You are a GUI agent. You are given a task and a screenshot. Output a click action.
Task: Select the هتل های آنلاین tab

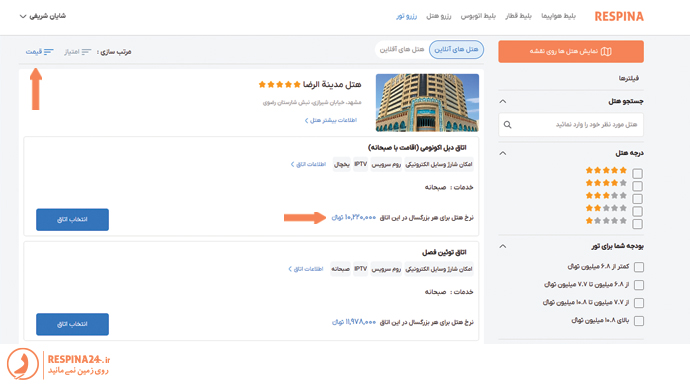tap(456, 49)
